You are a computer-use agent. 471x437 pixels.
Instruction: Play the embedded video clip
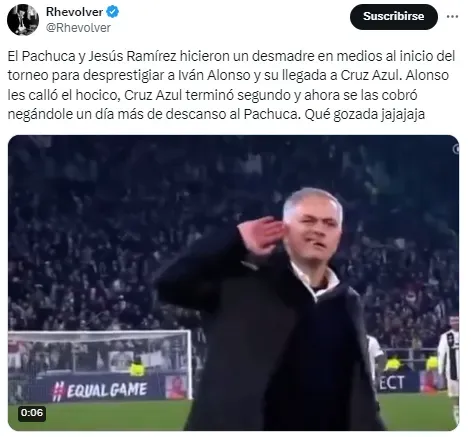pos(233,283)
